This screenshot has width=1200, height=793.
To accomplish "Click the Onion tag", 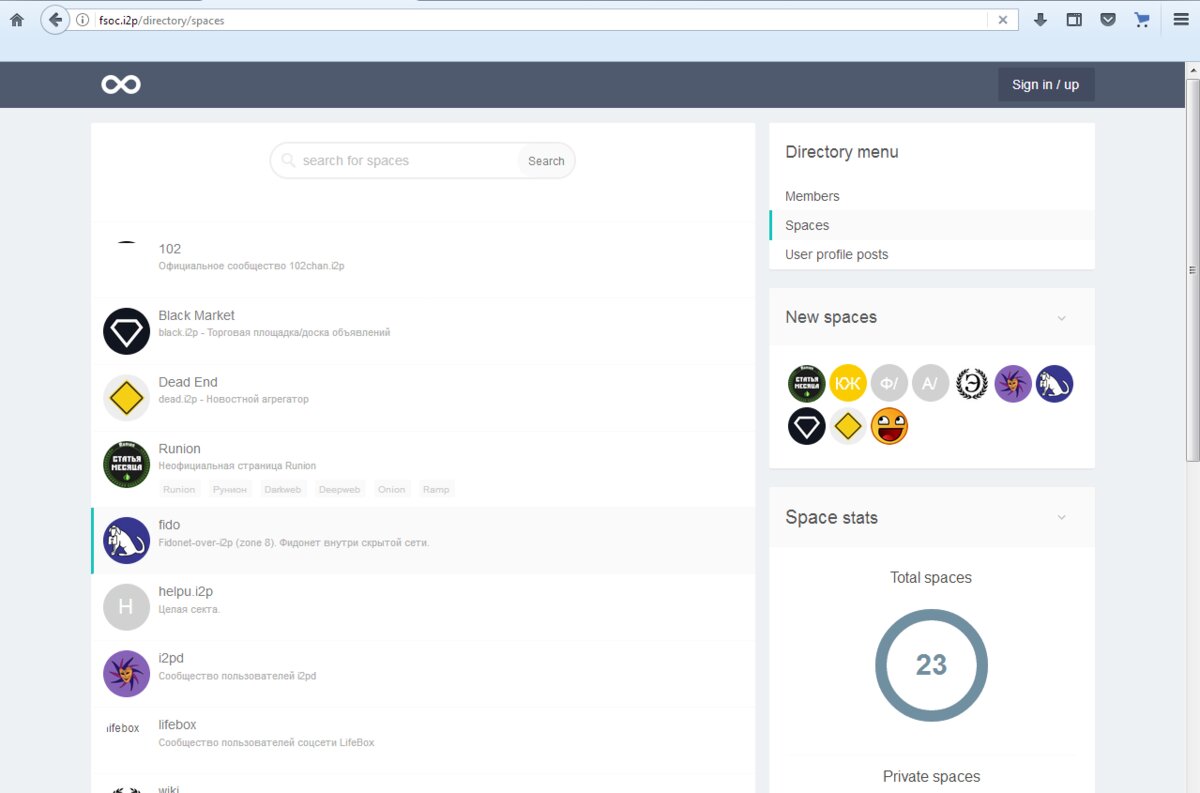I will 392,489.
